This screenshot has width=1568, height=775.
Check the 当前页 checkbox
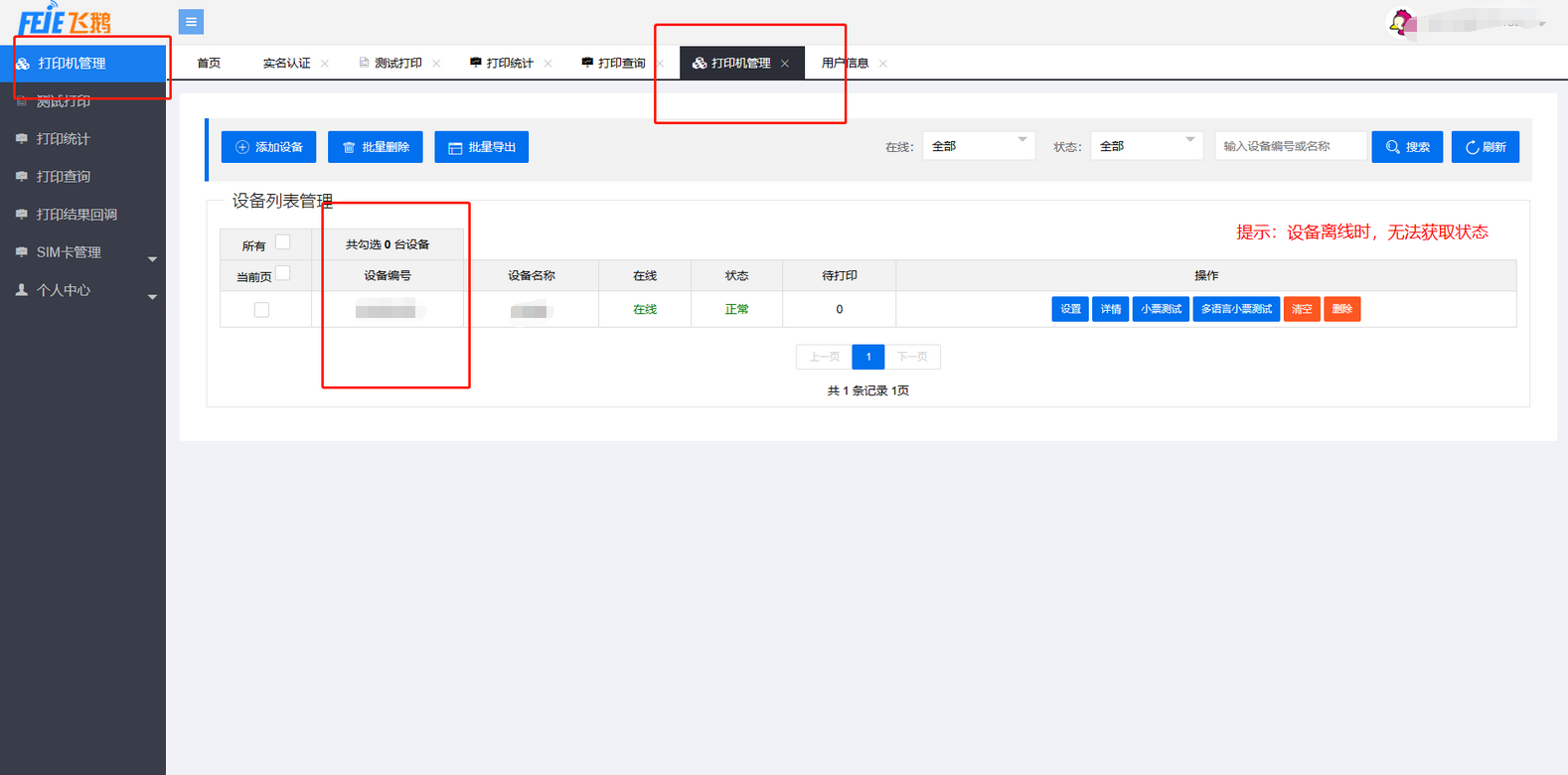coord(283,273)
